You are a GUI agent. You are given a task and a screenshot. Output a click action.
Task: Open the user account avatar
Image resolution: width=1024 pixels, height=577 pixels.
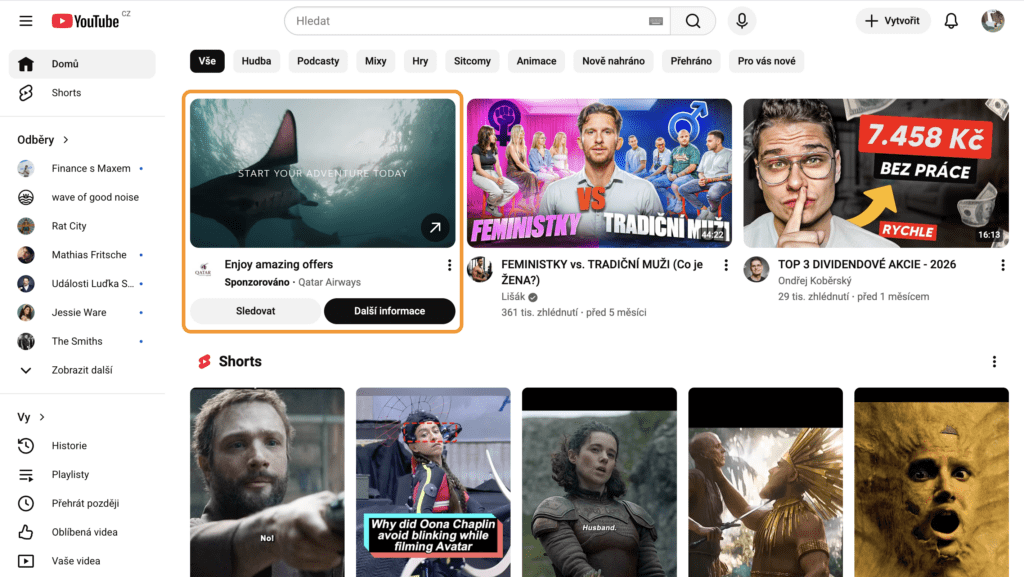pos(992,21)
